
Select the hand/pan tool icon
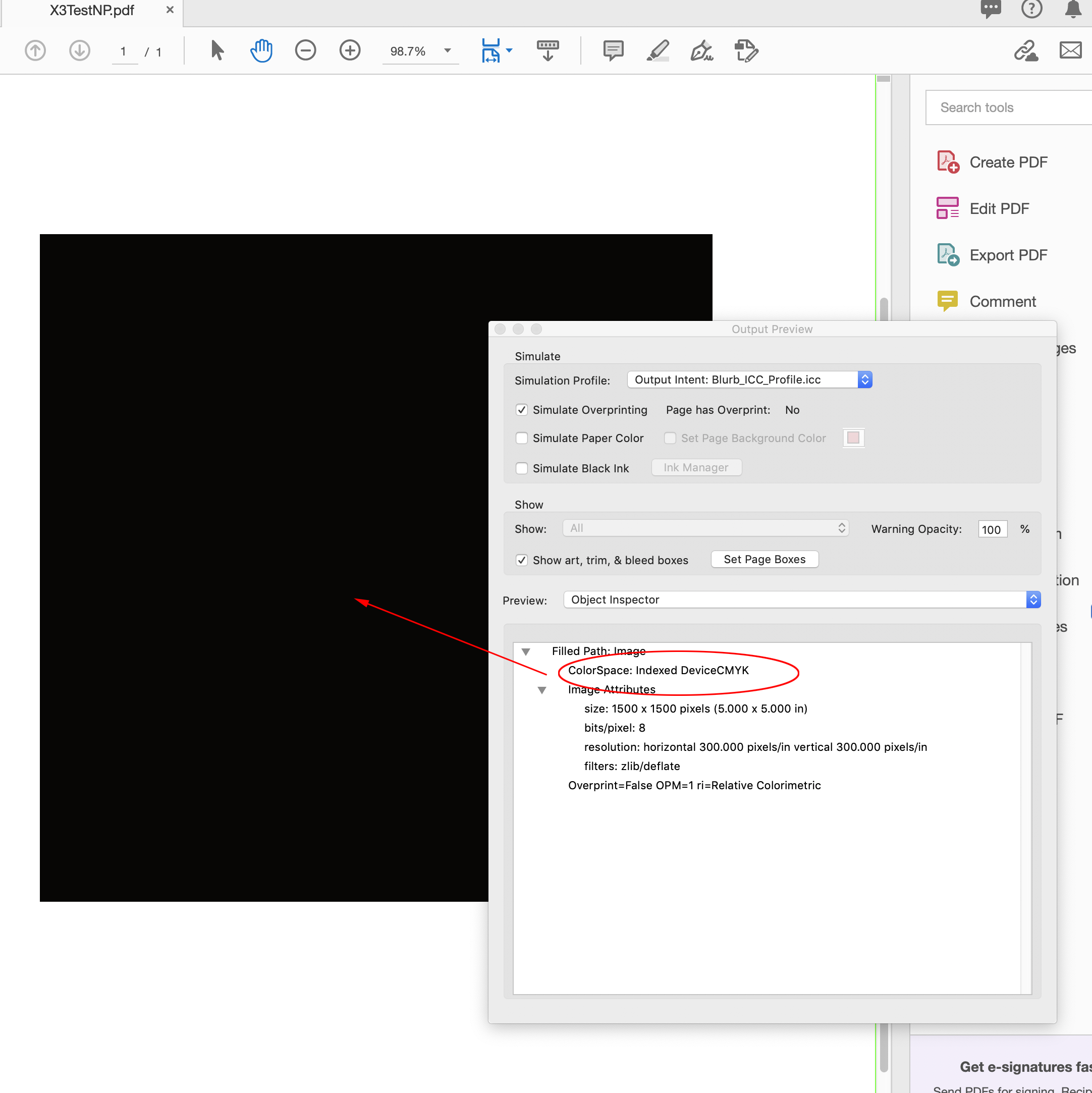tap(261, 51)
